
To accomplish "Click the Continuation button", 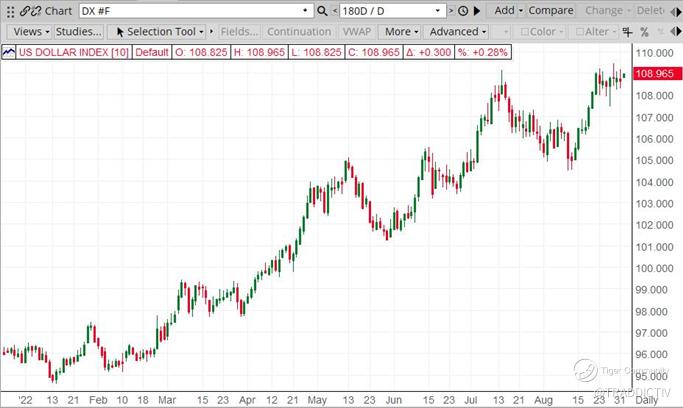I will [x=299, y=32].
